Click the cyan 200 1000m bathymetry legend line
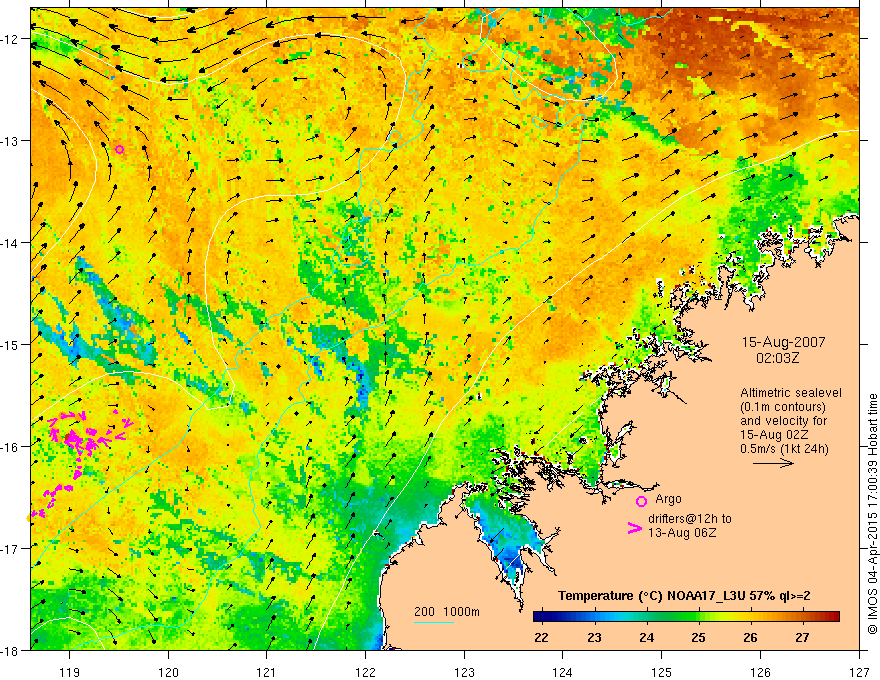The height and width of the screenshot is (680, 880). click(x=434, y=622)
